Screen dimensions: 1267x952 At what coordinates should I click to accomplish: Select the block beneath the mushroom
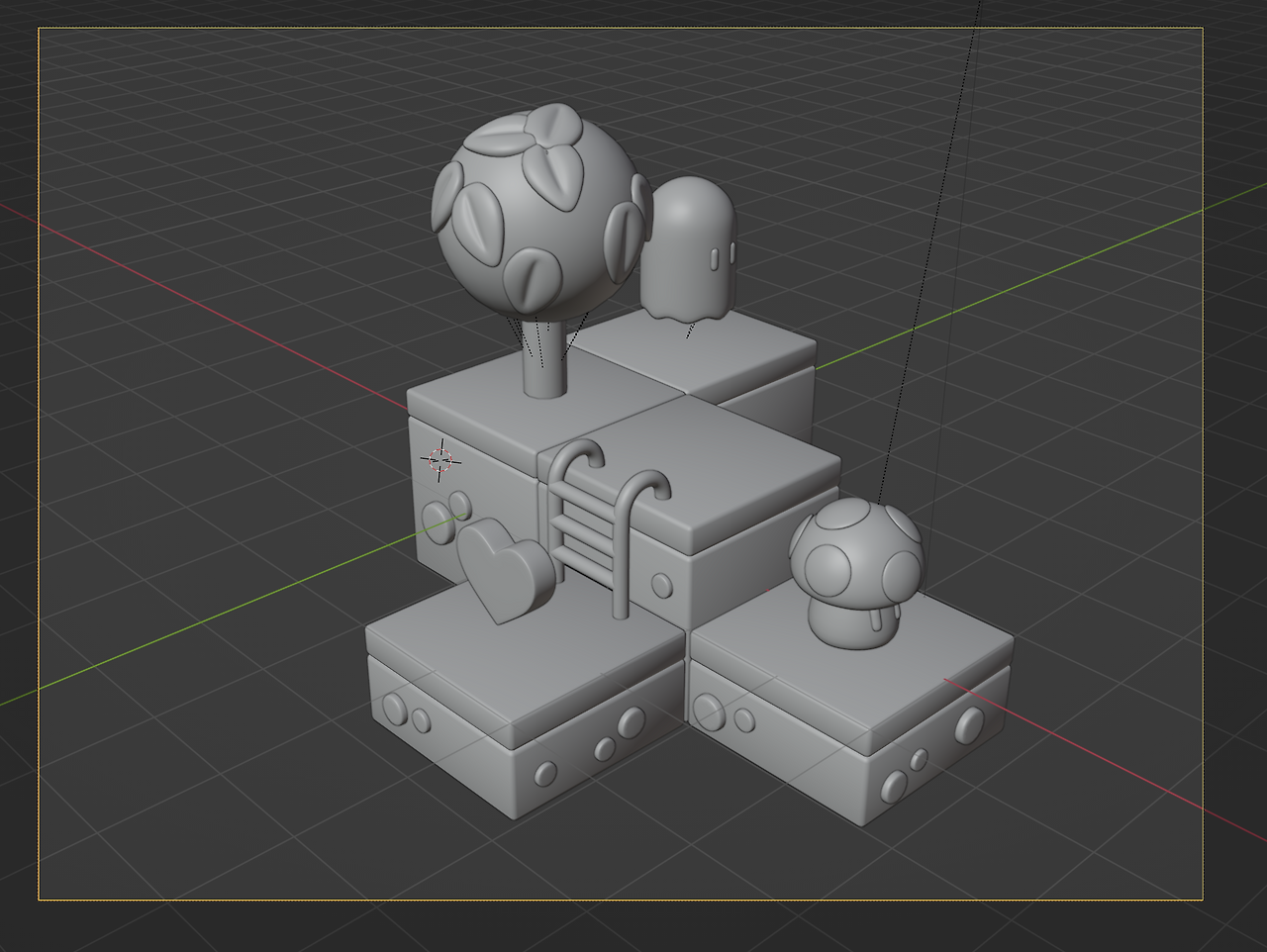[851, 705]
